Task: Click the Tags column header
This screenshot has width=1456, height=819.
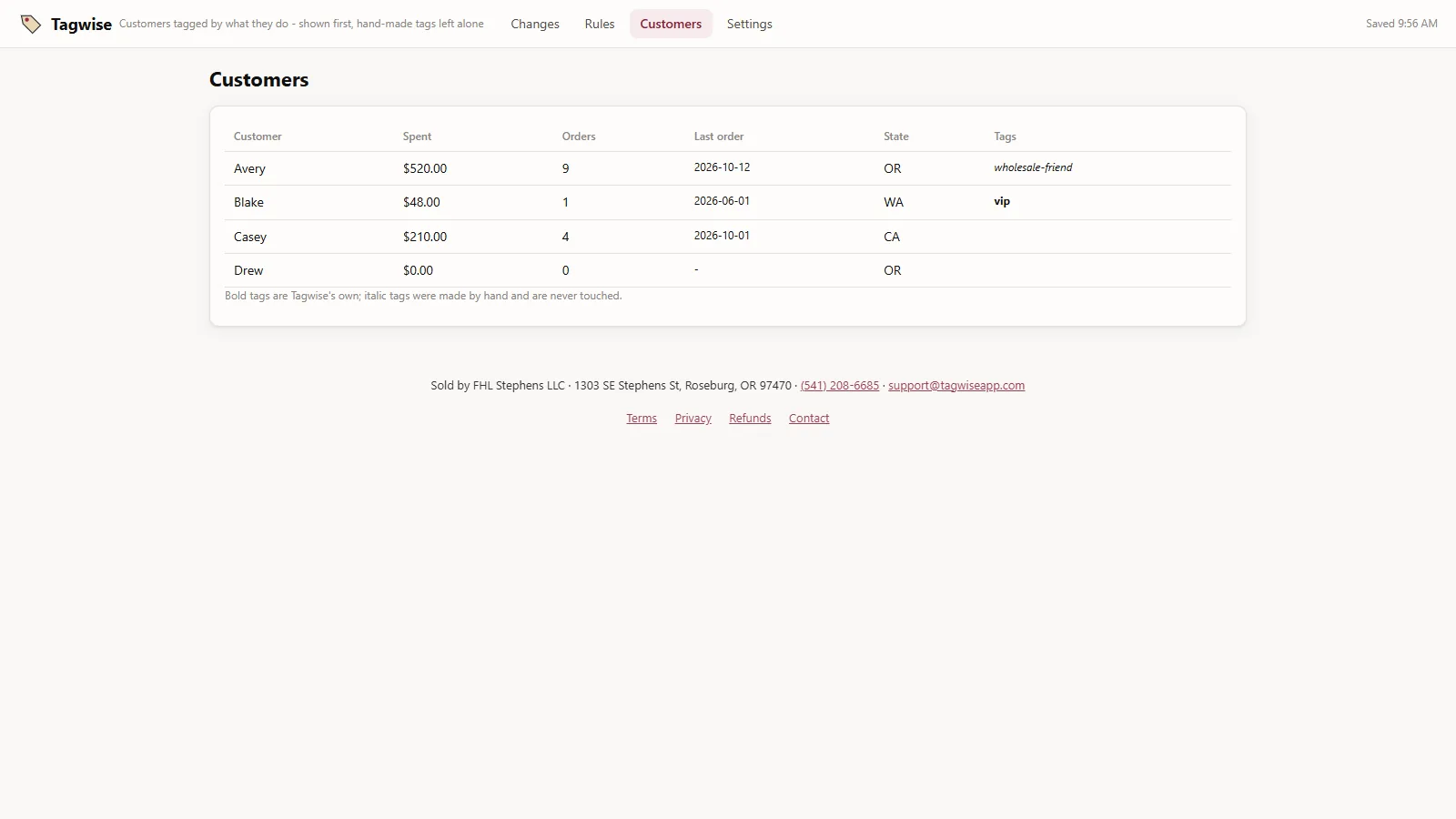Action: point(1006,136)
